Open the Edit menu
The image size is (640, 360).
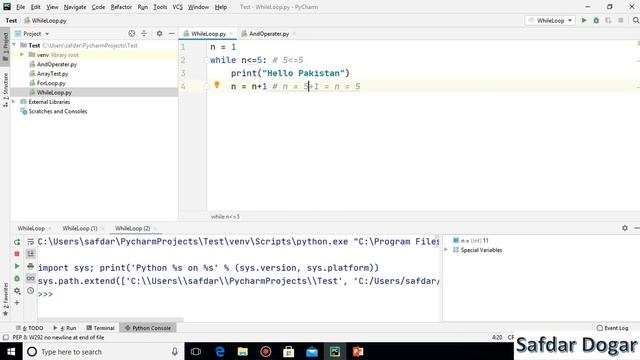(36, 7)
